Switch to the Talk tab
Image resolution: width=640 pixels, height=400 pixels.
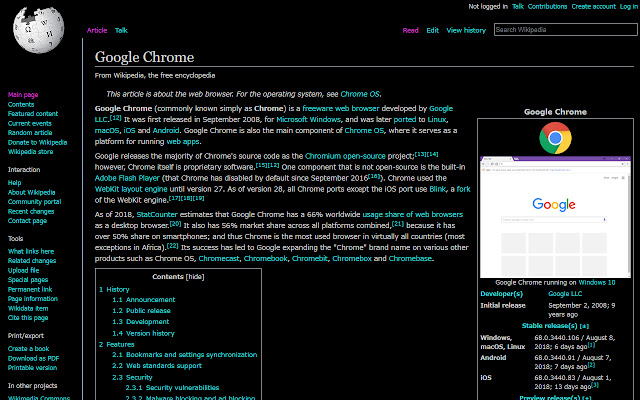[121, 31]
